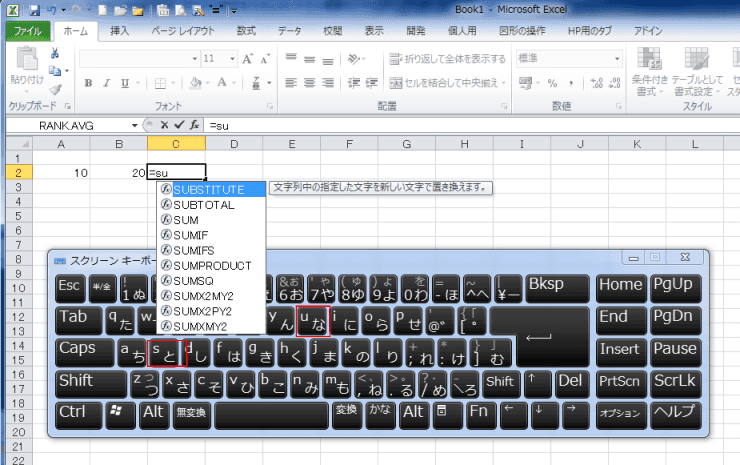
Task: Switch to the 数式 ribbon tab
Action: point(245,31)
